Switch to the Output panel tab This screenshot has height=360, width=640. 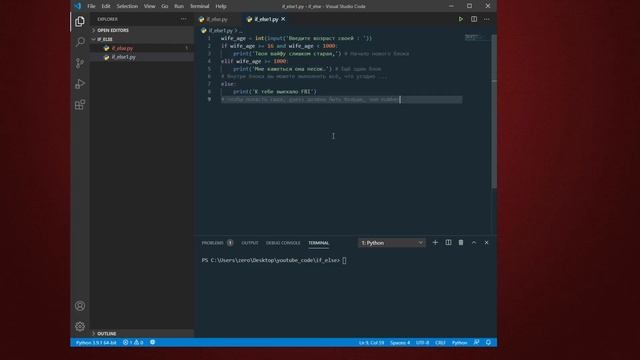250,243
